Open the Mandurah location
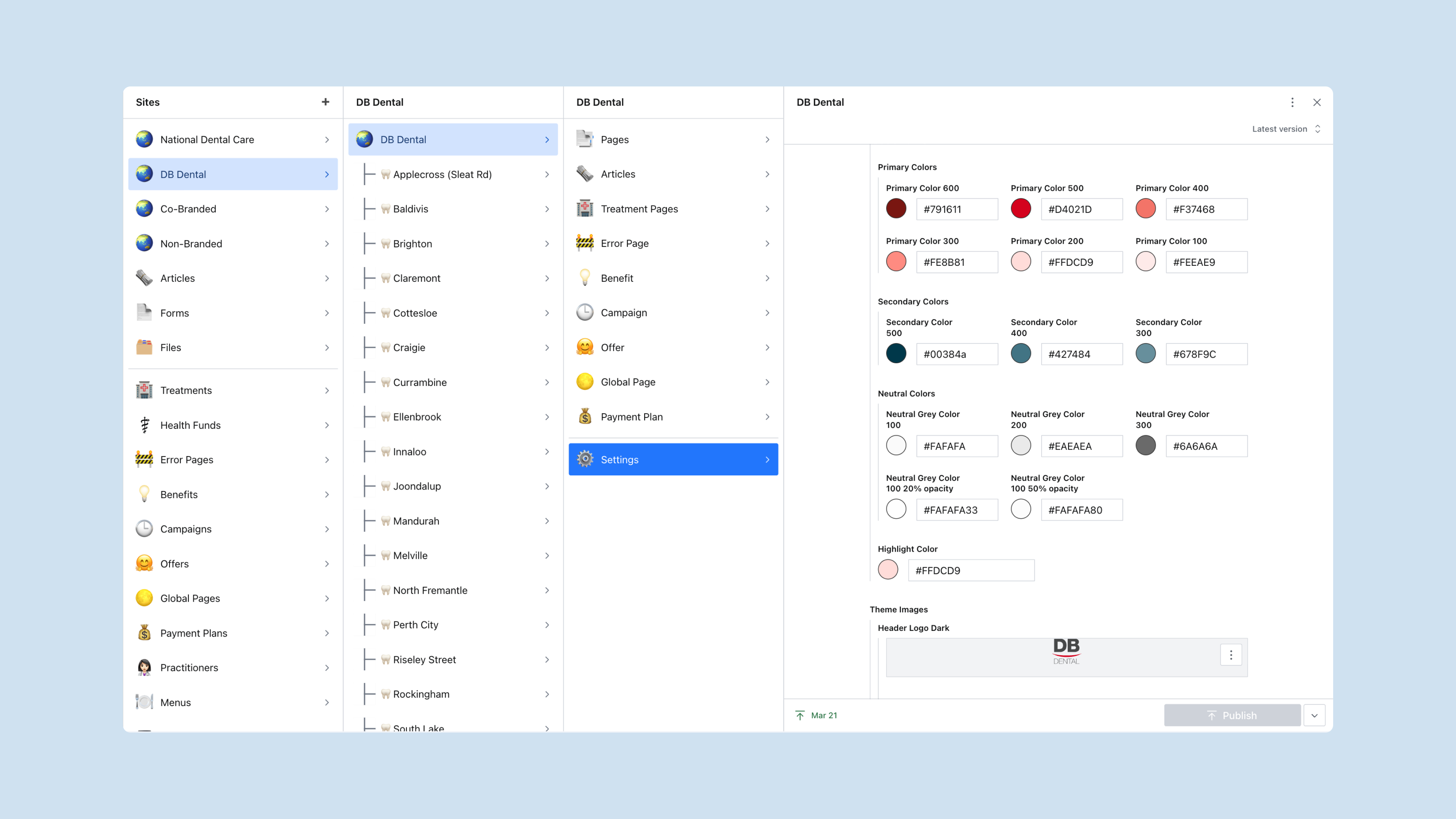The image size is (1456, 819). (453, 521)
